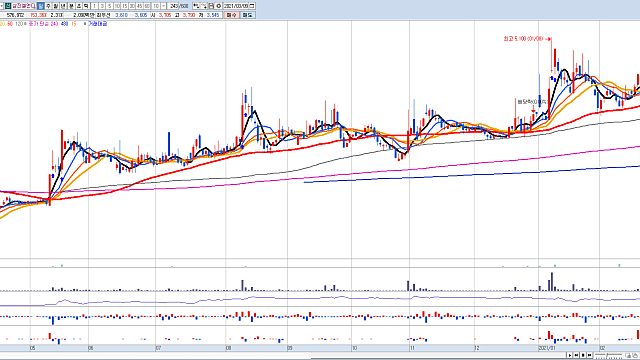This screenshot has height=360, width=640.
Task: Click the 고 high price value 3,790
Action: (189, 15)
